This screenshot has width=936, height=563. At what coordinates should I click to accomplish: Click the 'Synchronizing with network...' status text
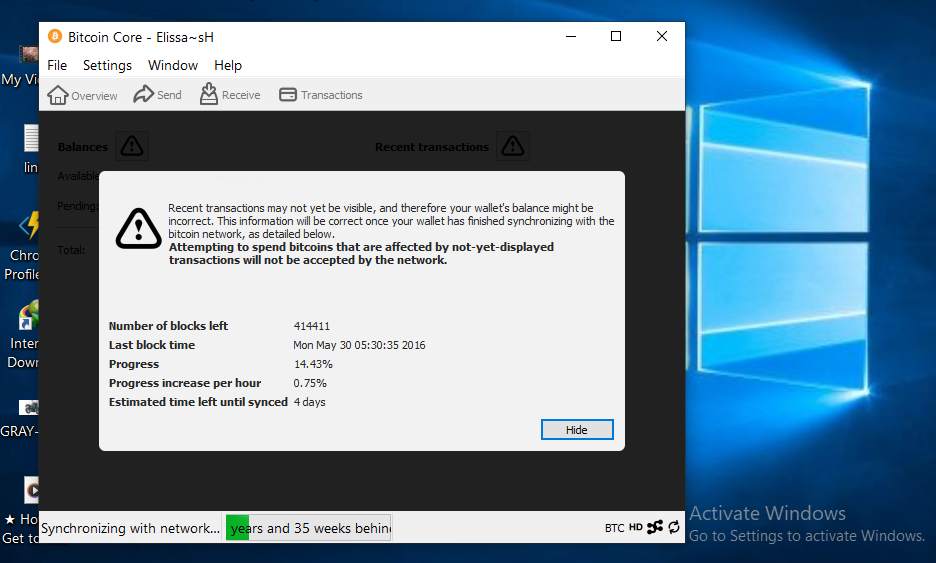point(130,528)
